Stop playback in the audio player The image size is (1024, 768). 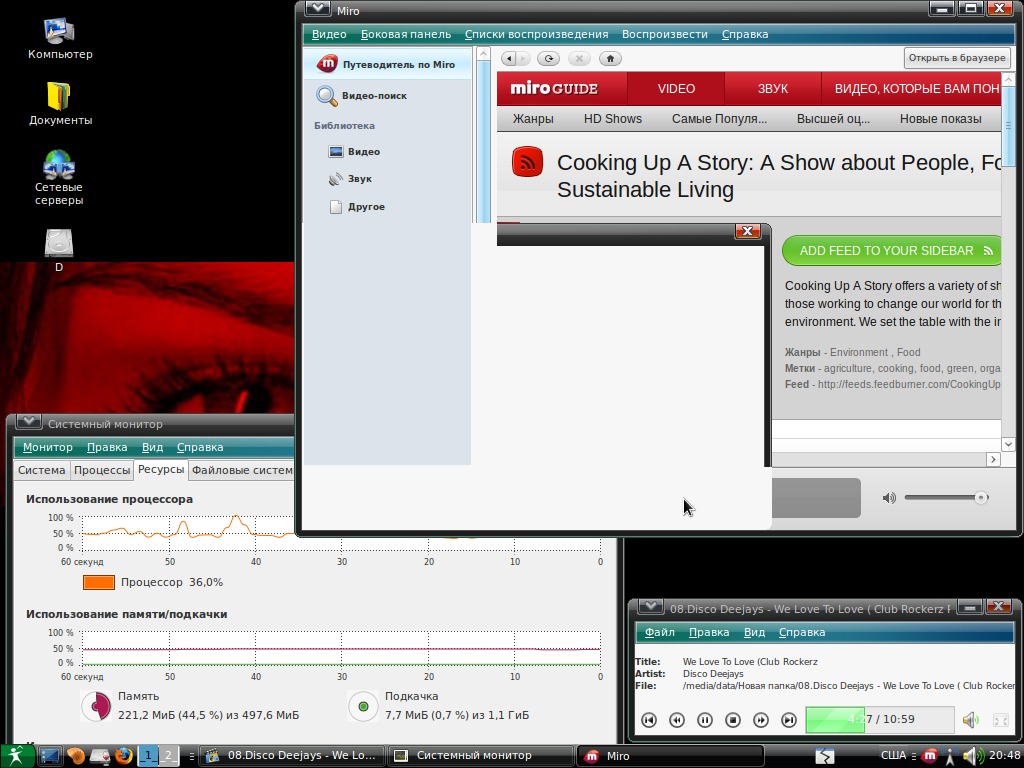pos(733,720)
